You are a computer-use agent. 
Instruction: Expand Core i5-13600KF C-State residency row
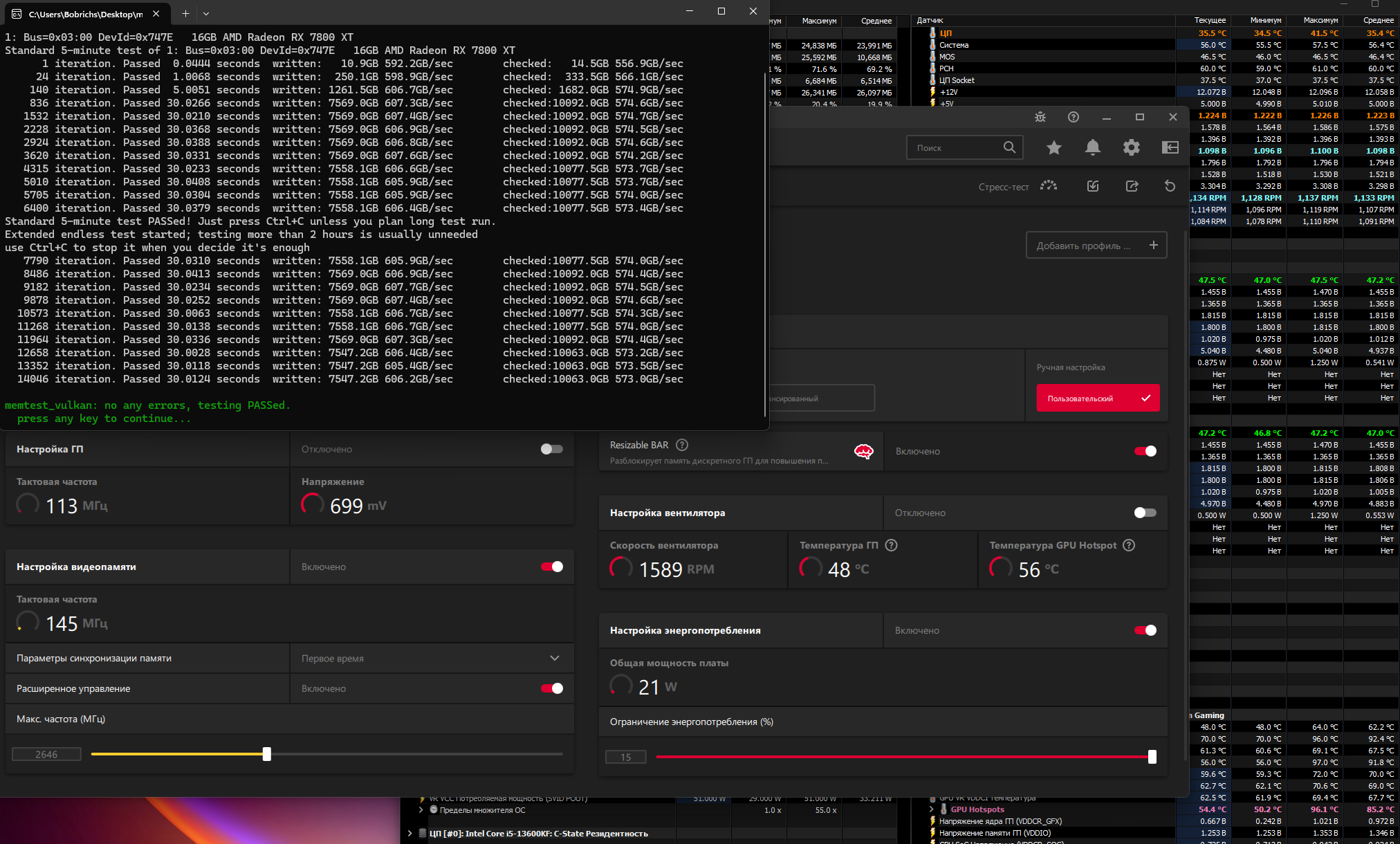click(x=410, y=834)
